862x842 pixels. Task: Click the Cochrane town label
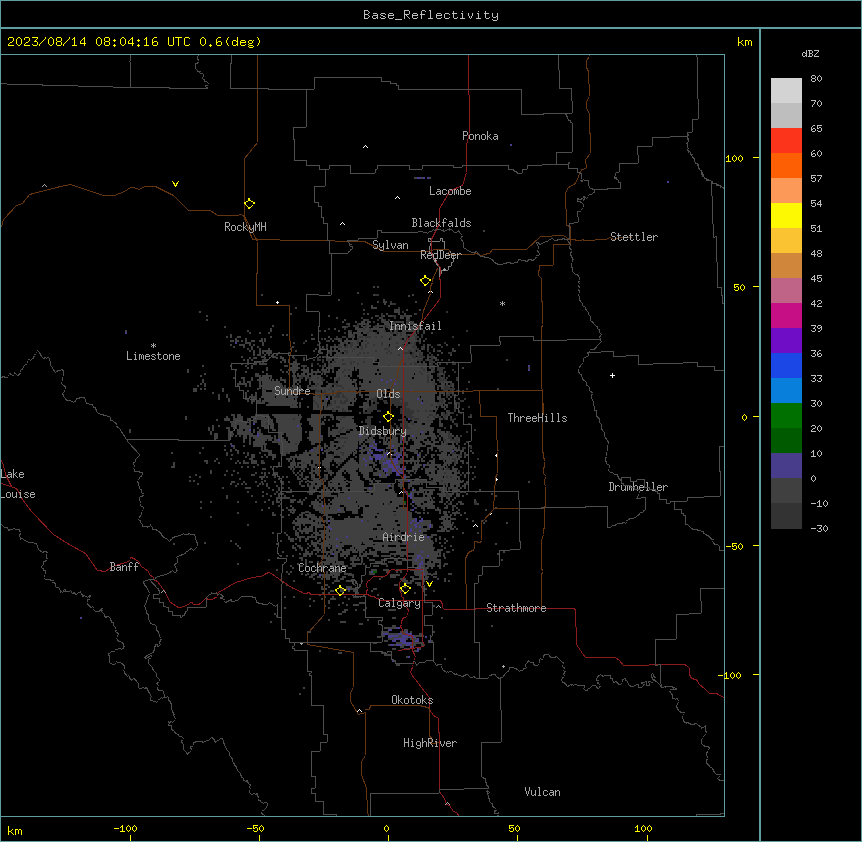click(322, 568)
